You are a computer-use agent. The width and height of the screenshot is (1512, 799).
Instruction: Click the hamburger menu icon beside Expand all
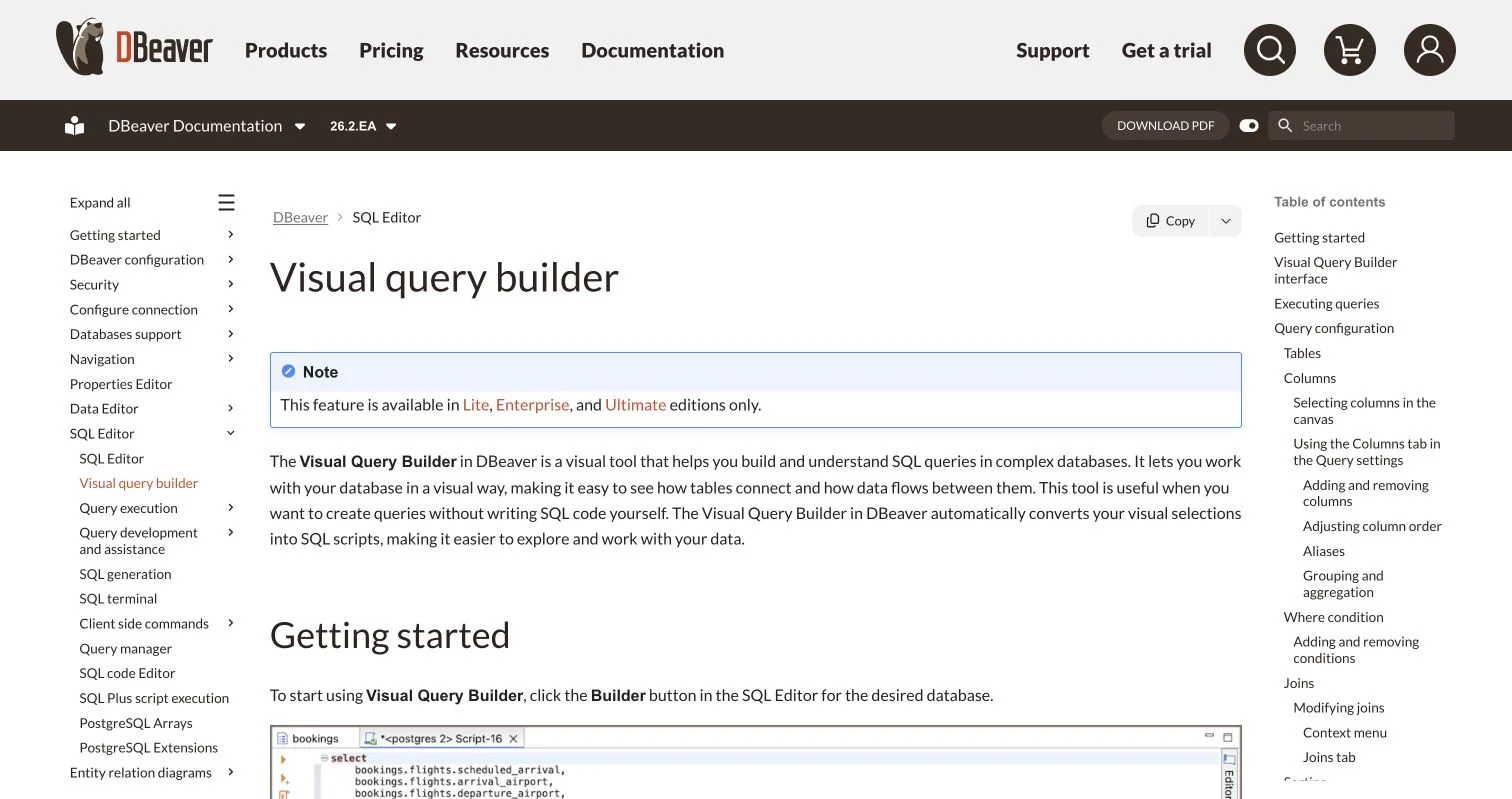[x=227, y=203]
